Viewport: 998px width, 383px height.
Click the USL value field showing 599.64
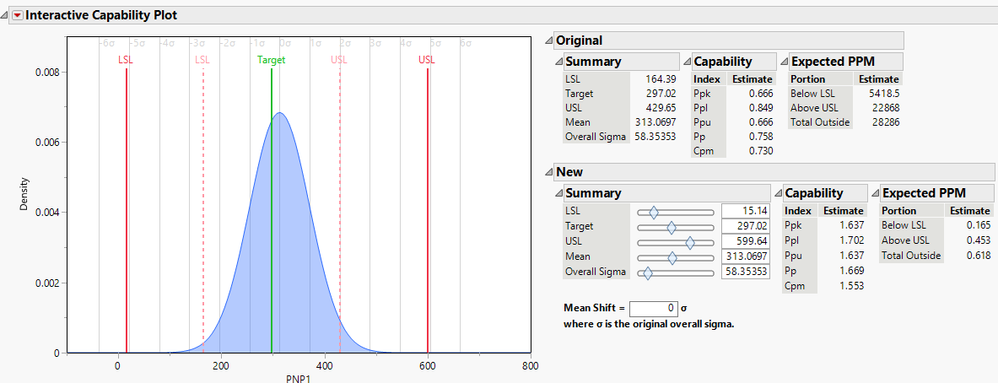tap(745, 242)
